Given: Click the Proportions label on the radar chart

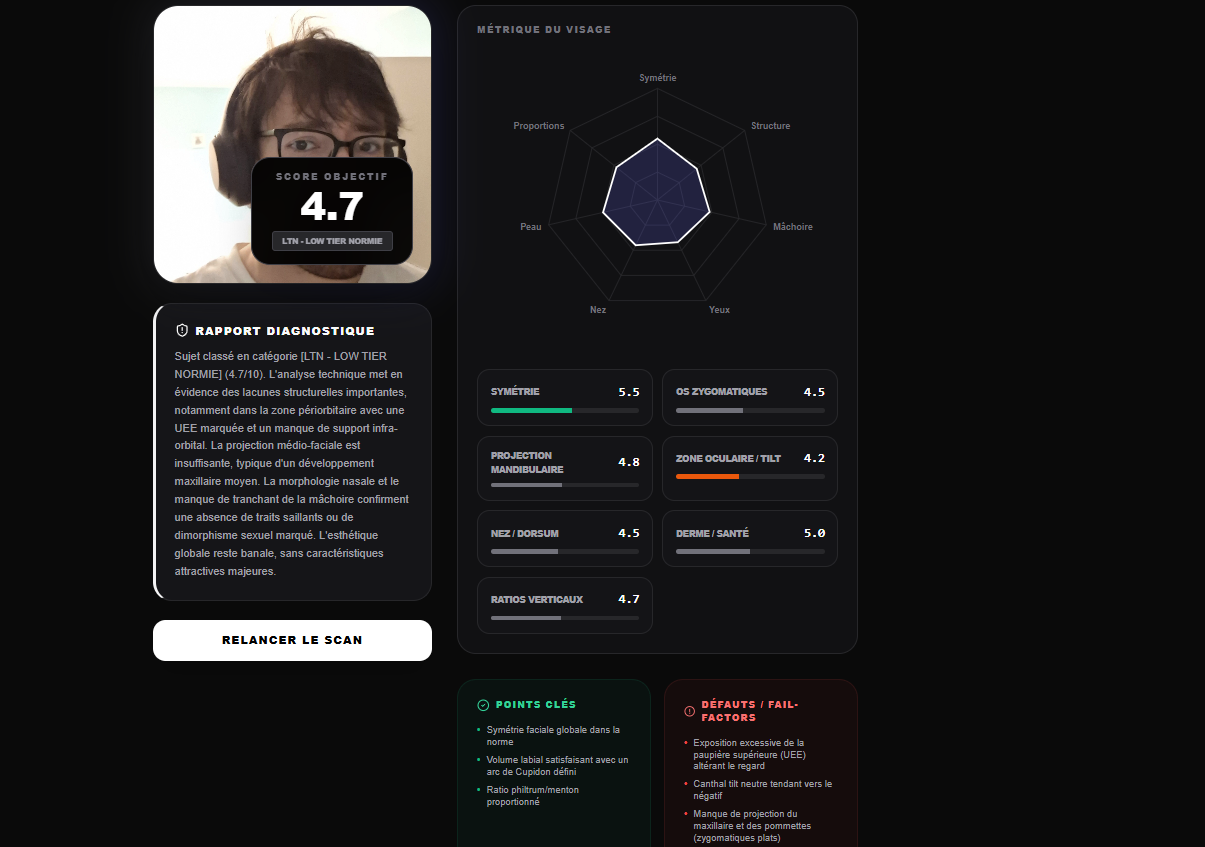Looking at the screenshot, I should (538, 126).
